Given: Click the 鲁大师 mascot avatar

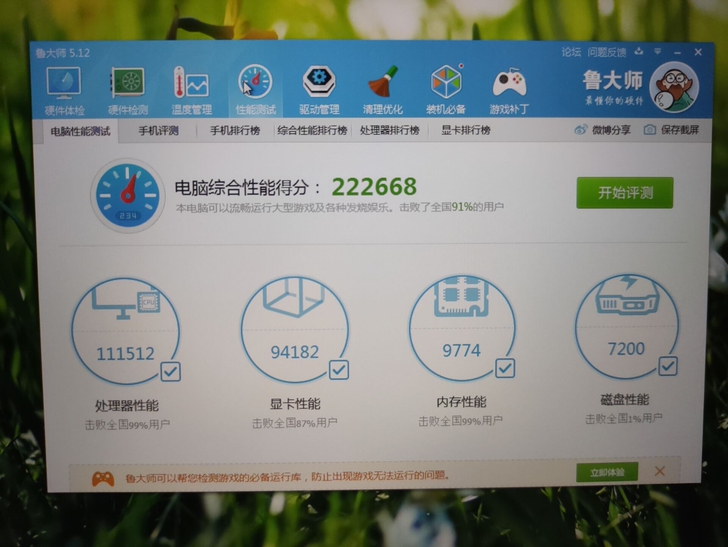Looking at the screenshot, I should click(674, 88).
